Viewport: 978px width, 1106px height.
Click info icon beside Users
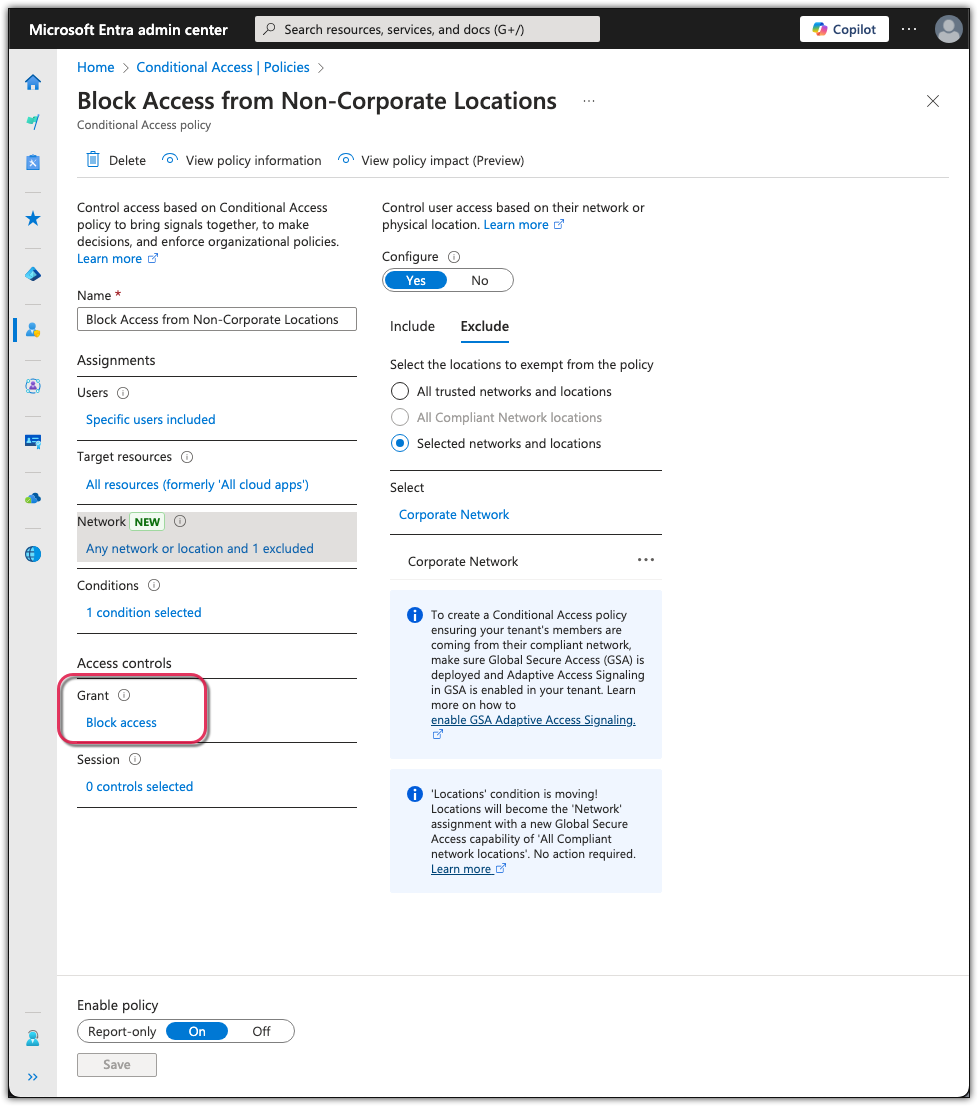pos(123,393)
